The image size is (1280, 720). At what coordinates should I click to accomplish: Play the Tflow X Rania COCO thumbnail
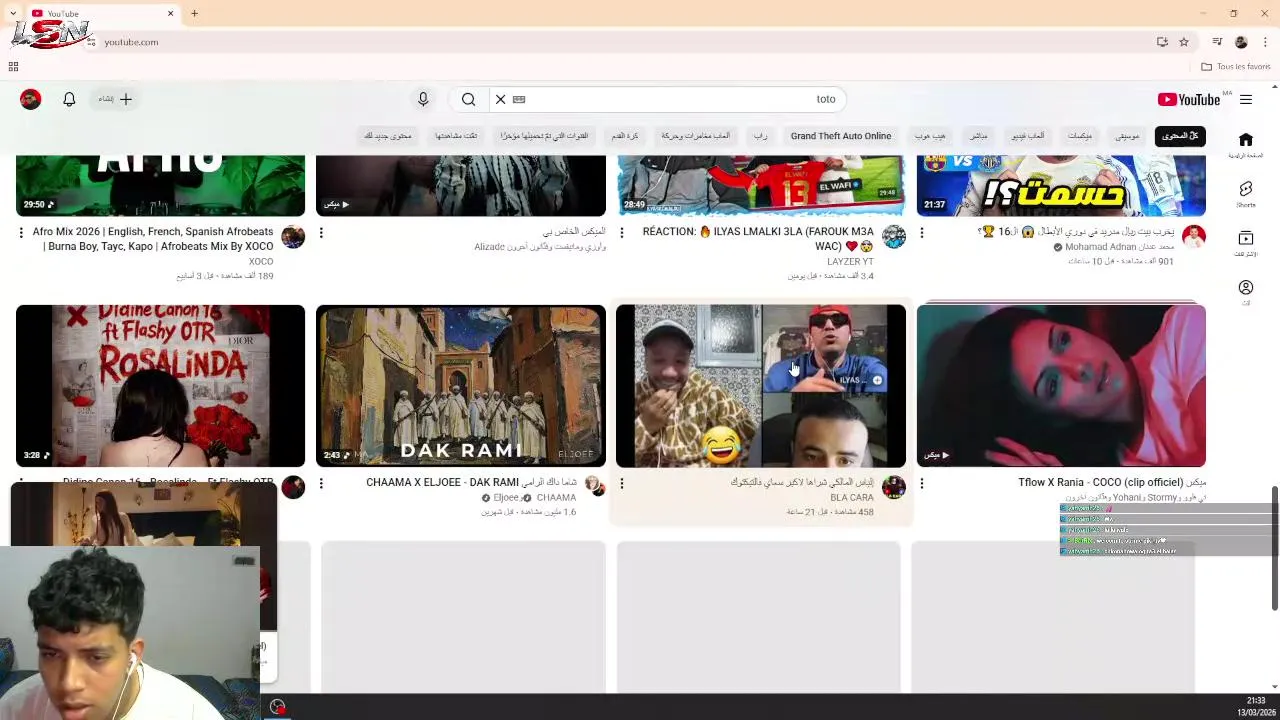click(x=1061, y=386)
